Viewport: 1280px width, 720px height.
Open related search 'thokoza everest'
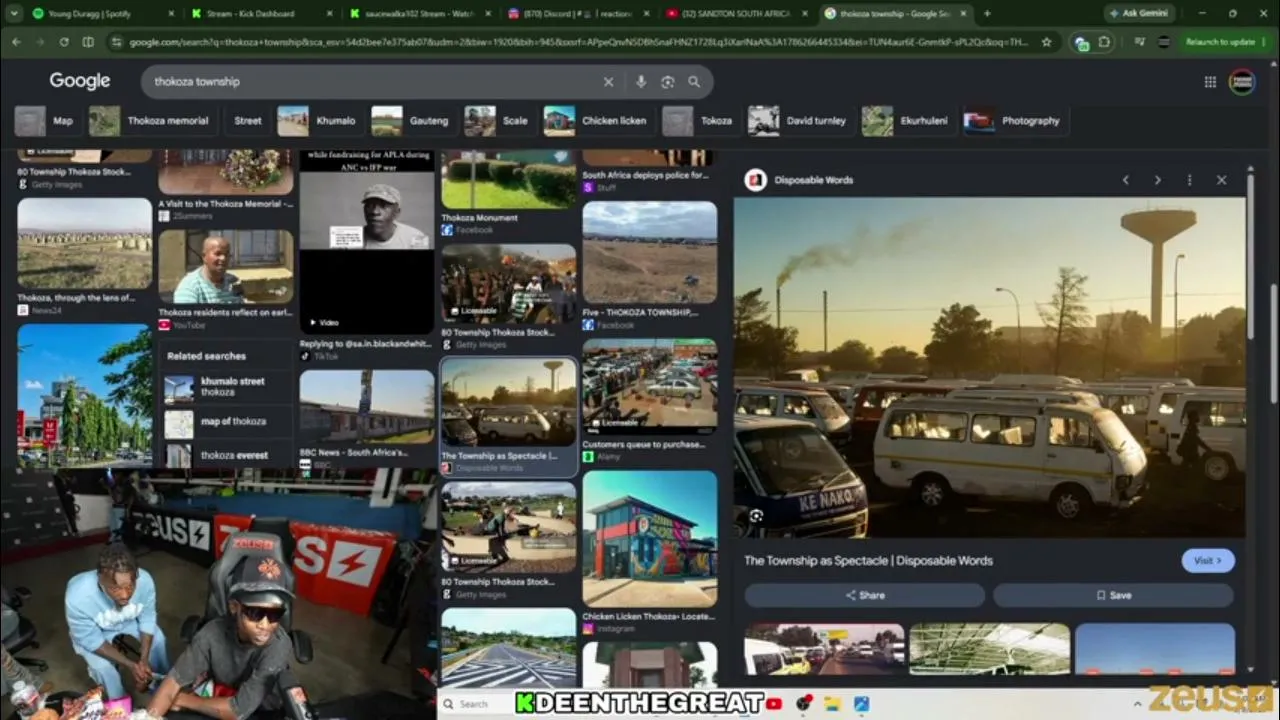[x=229, y=455]
